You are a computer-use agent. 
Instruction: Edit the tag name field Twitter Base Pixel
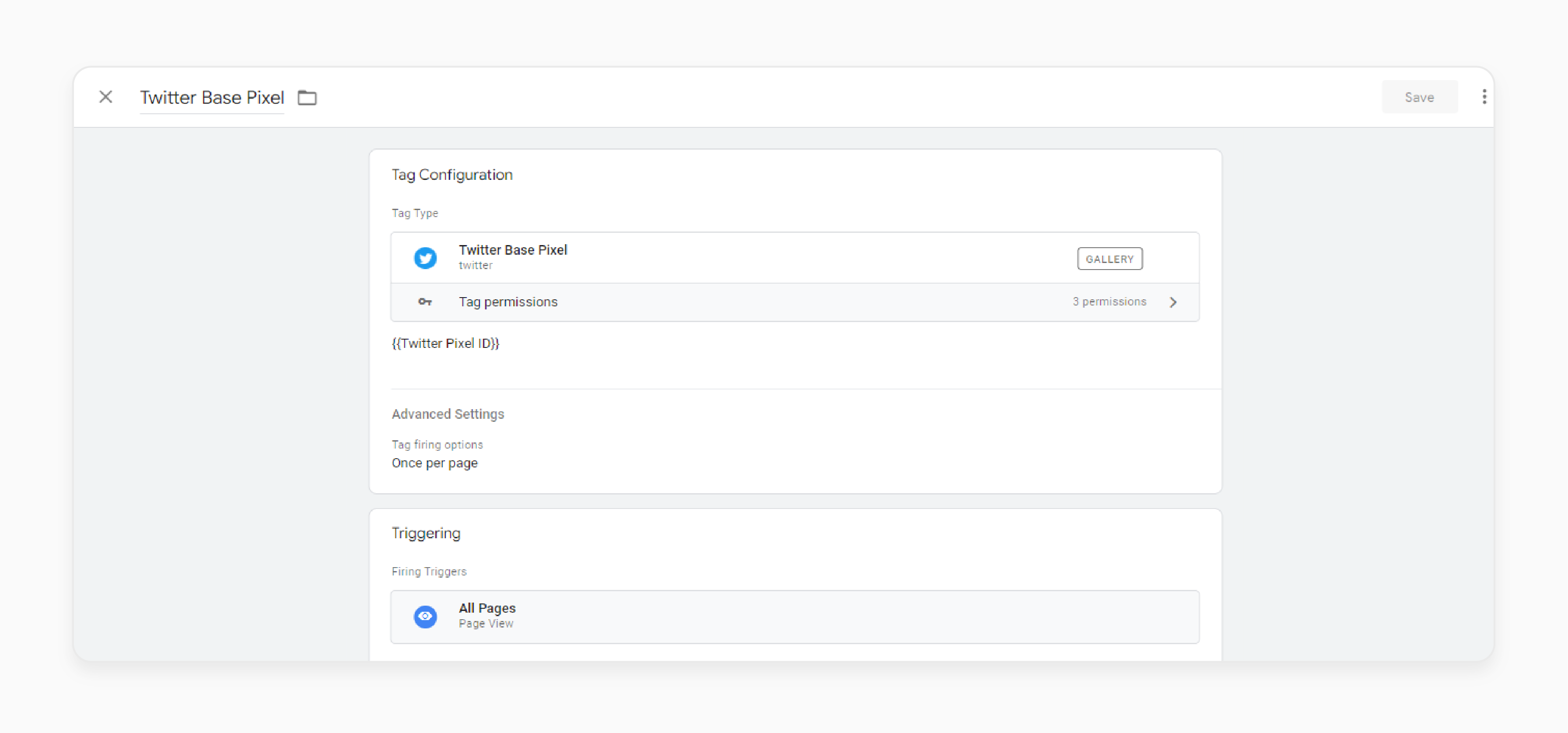tap(212, 98)
